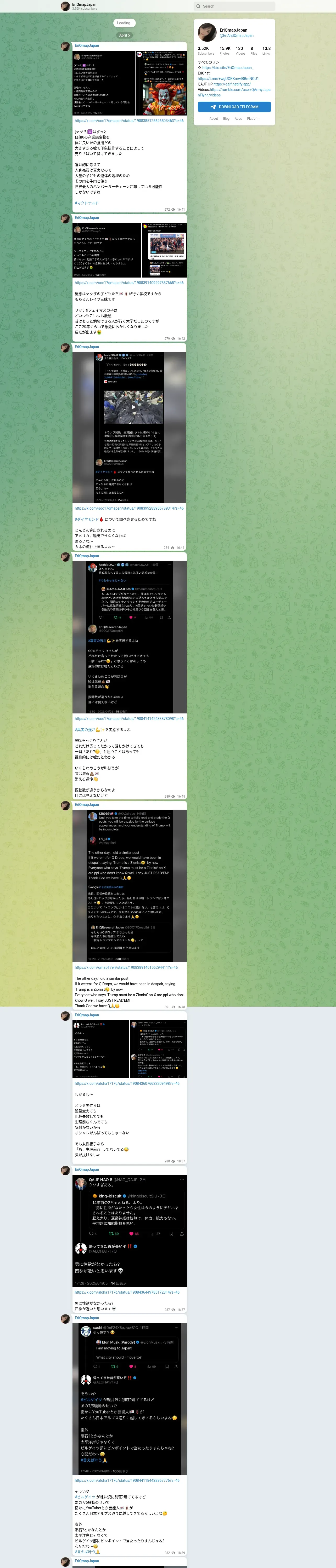336x1568 pixels.
Task: Open the EriQmapJapan title in page header
Action: click(84, 4)
